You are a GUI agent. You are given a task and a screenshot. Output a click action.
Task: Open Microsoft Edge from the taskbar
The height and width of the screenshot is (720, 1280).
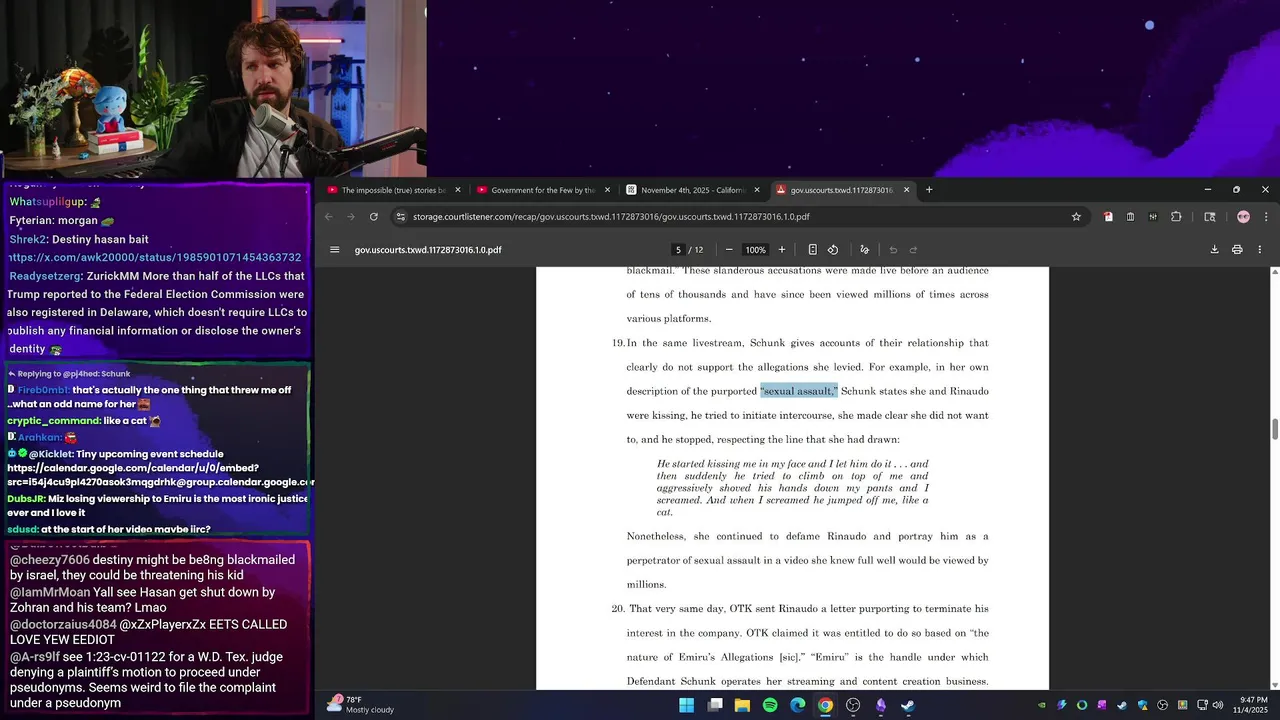click(797, 705)
